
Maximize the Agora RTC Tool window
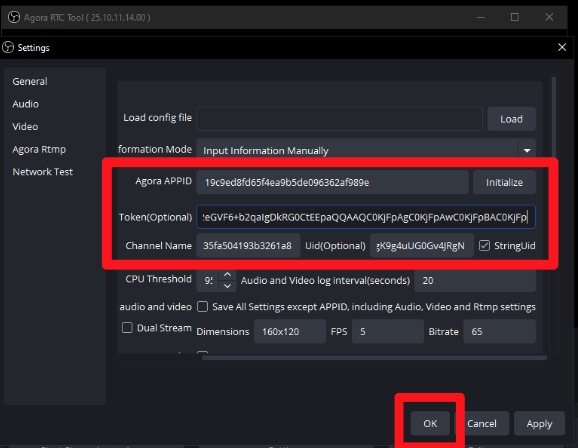click(x=515, y=17)
